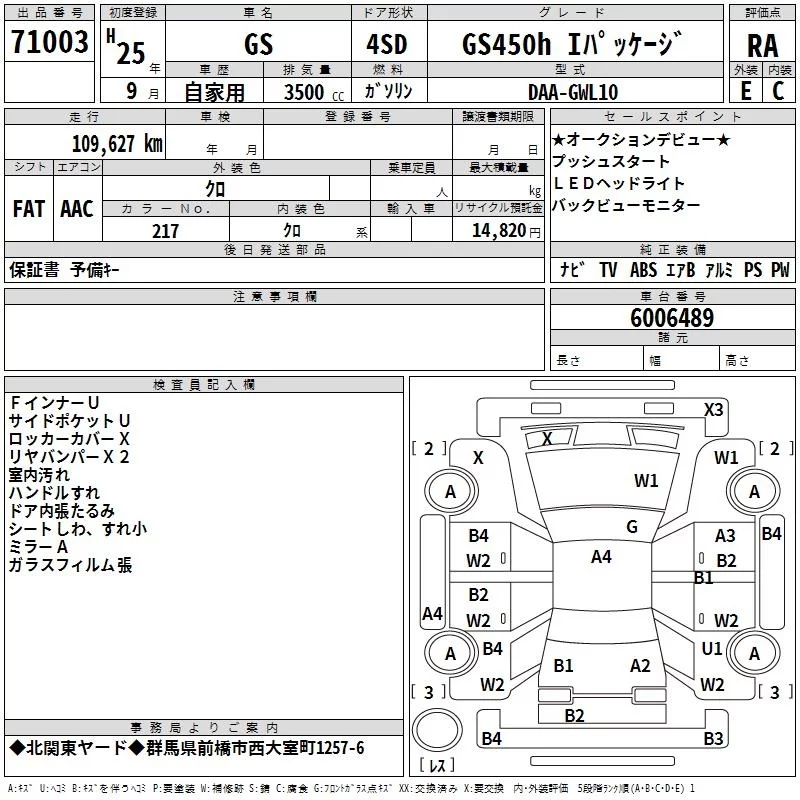The image size is (800, 800).
Task: Select バックビューモニター sales point
Action: pyautogui.click(x=627, y=205)
